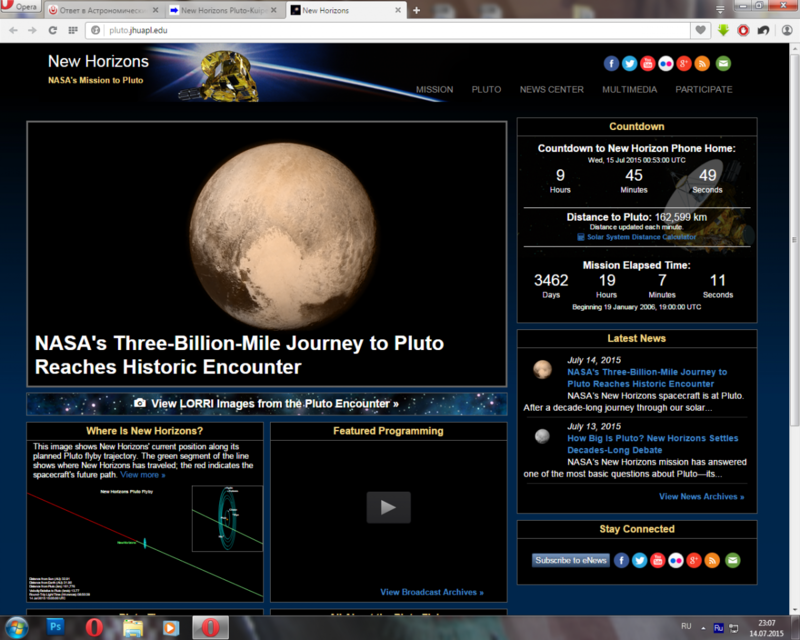Click Pluto thumbnail beside July 14 news
The image size is (800, 640).
coord(542,369)
